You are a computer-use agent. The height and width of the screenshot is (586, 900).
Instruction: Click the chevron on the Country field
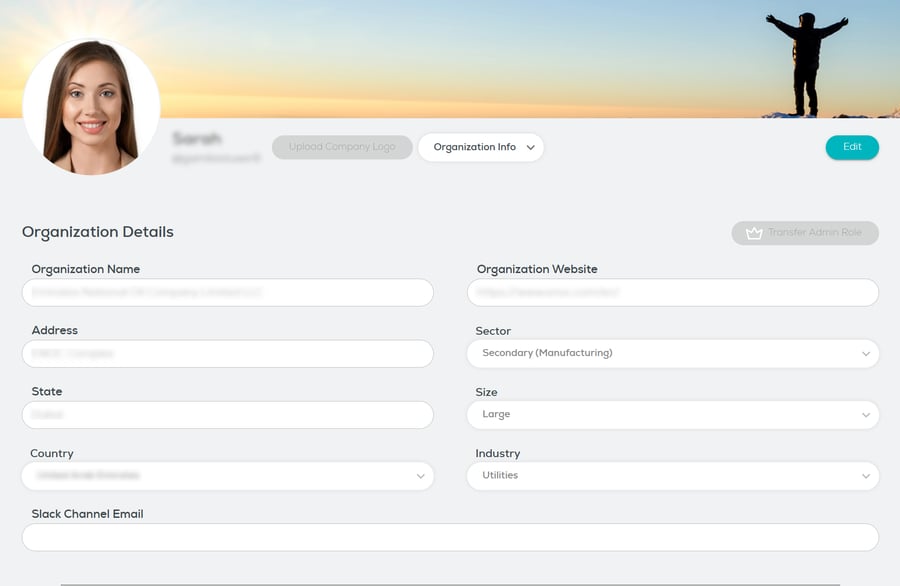tap(421, 476)
